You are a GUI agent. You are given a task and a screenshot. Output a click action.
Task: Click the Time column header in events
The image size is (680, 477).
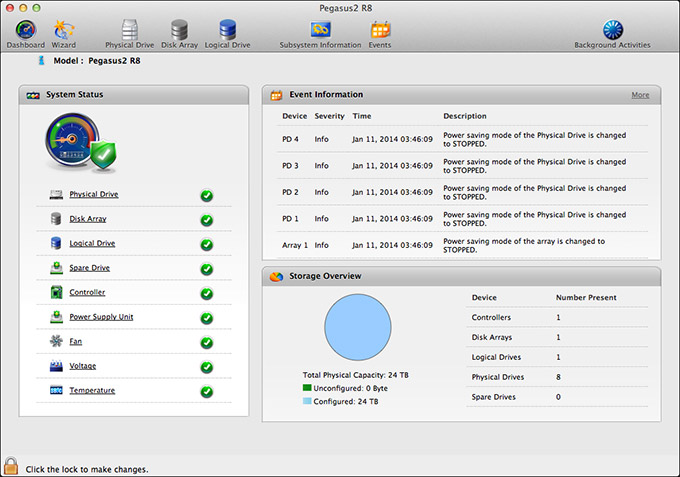[362, 116]
